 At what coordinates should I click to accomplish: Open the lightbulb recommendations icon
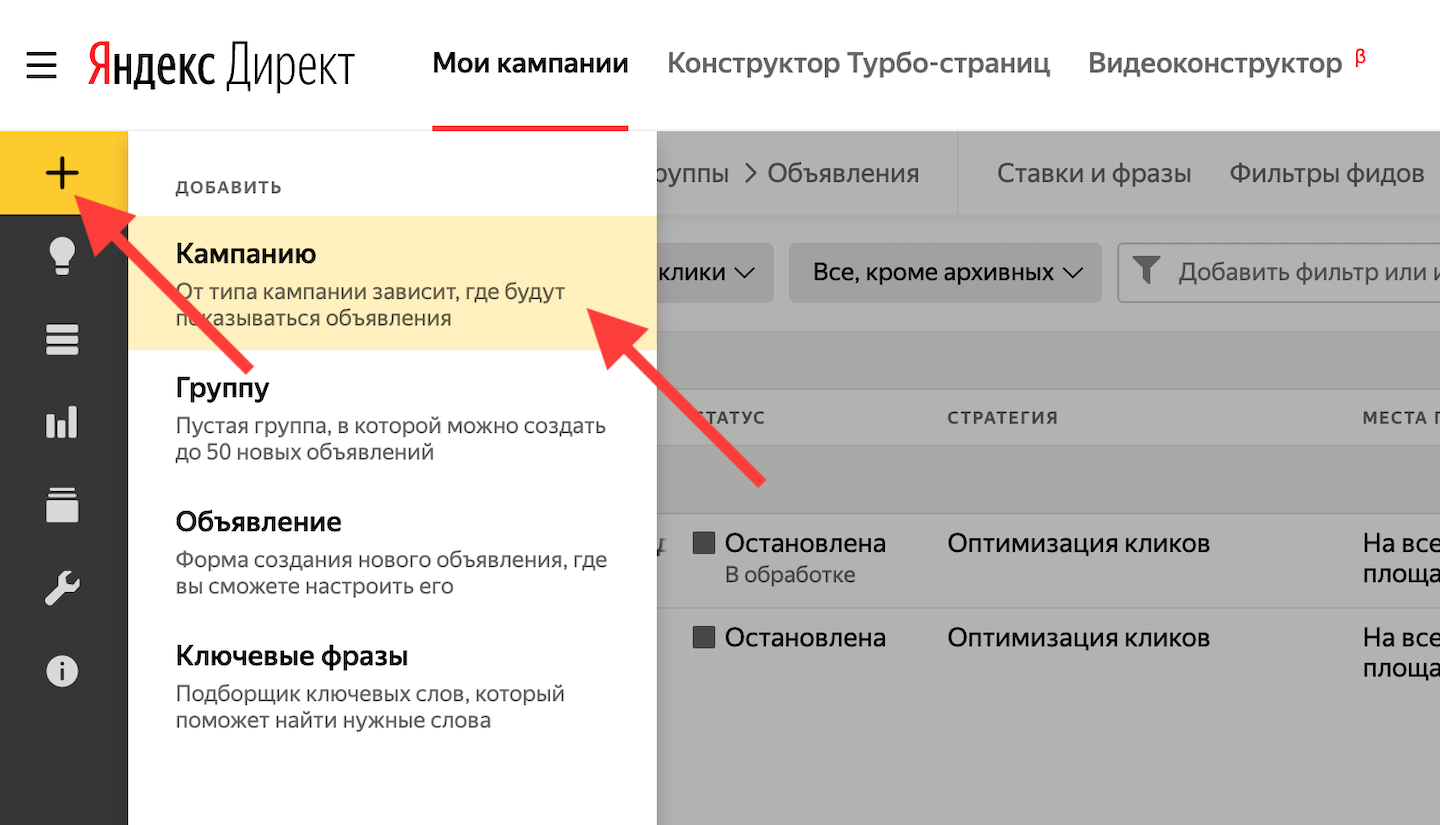[62, 257]
